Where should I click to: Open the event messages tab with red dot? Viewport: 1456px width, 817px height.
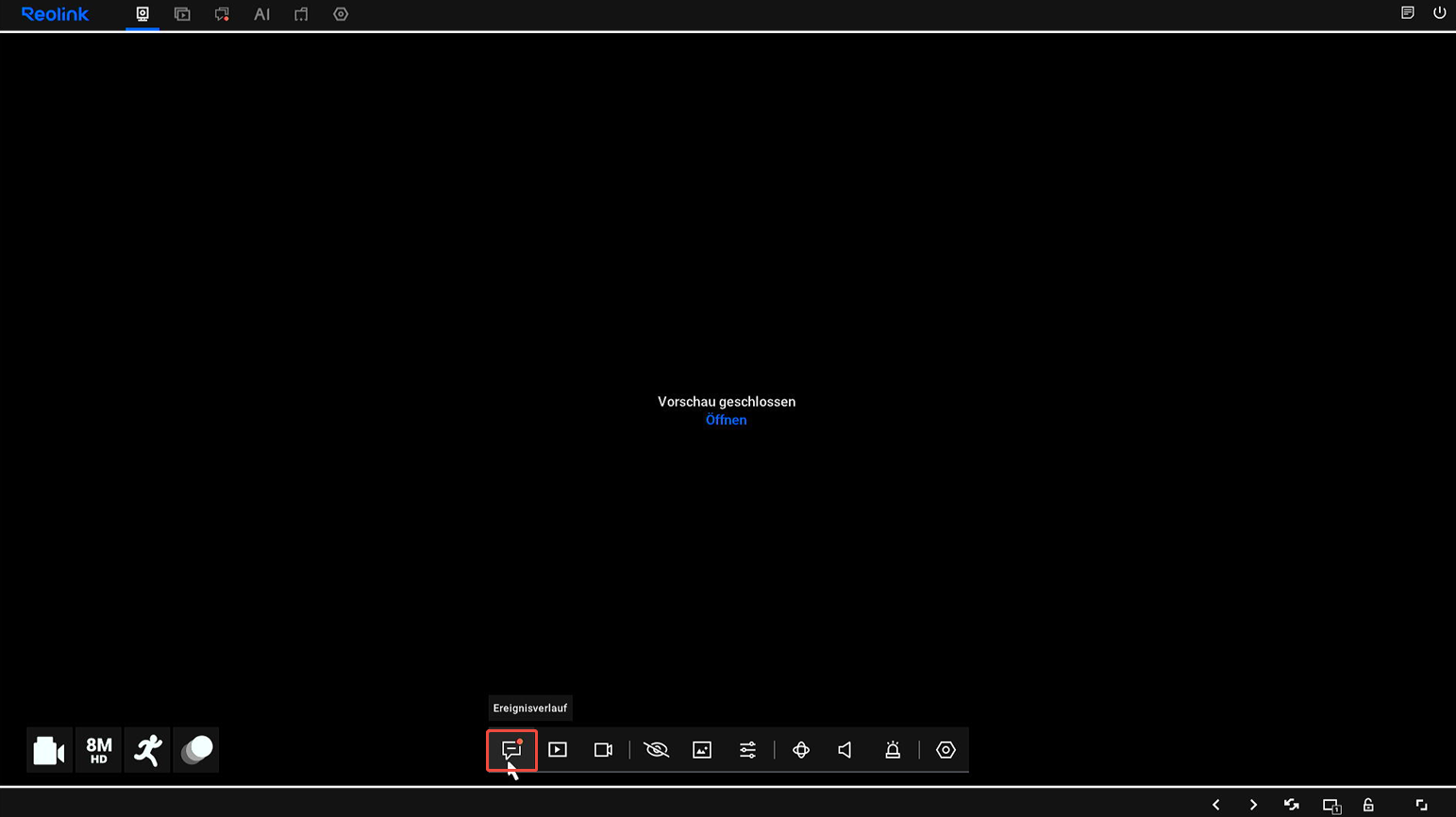[x=222, y=14]
